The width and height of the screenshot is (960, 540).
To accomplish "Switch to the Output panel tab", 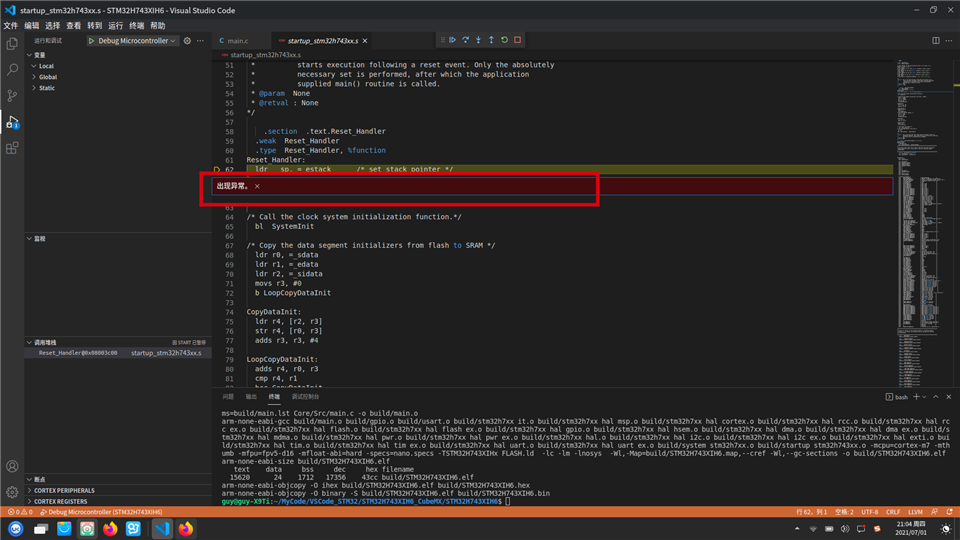I will click(251, 397).
